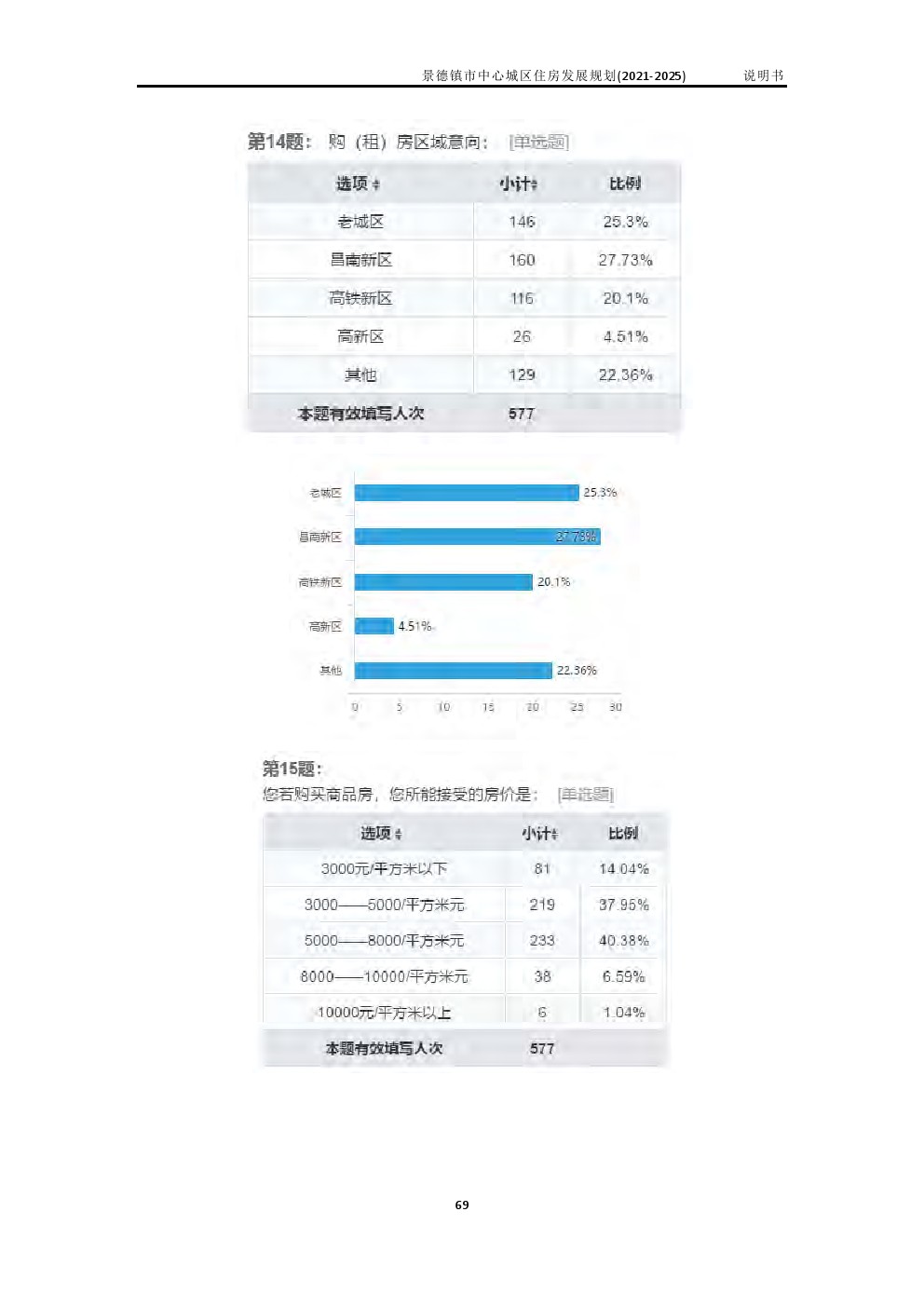The image size is (924, 1307).
Task: Select the 昌南新区 table row label
Action: [360, 260]
